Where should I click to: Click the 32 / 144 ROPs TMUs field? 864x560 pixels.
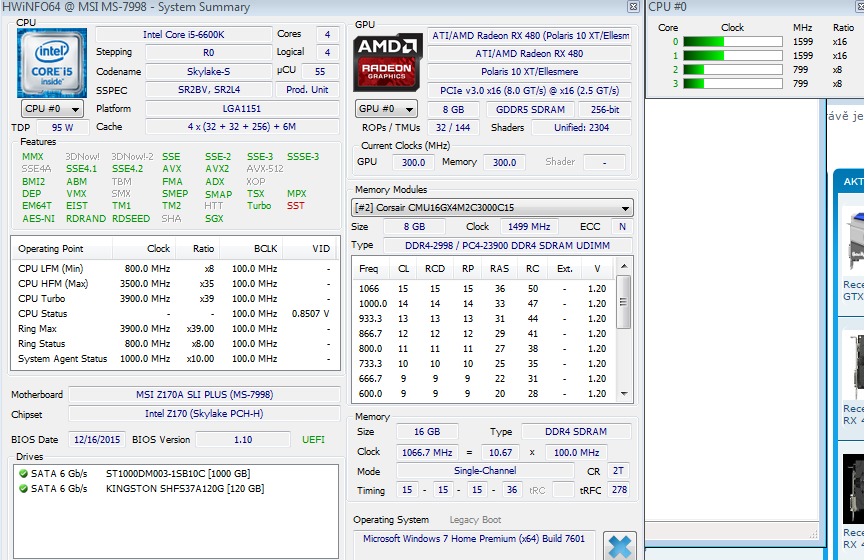[453, 128]
